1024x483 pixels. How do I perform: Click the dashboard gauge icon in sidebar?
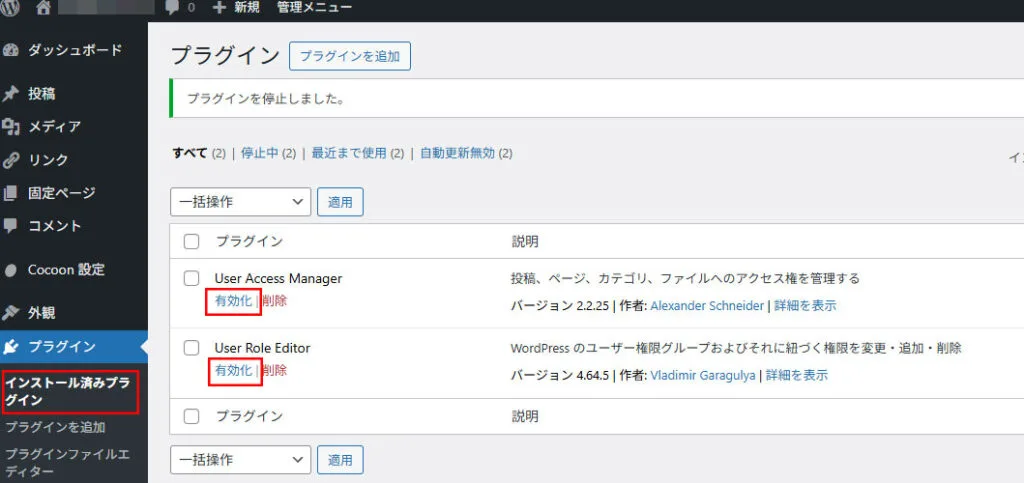pyautogui.click(x=12, y=50)
